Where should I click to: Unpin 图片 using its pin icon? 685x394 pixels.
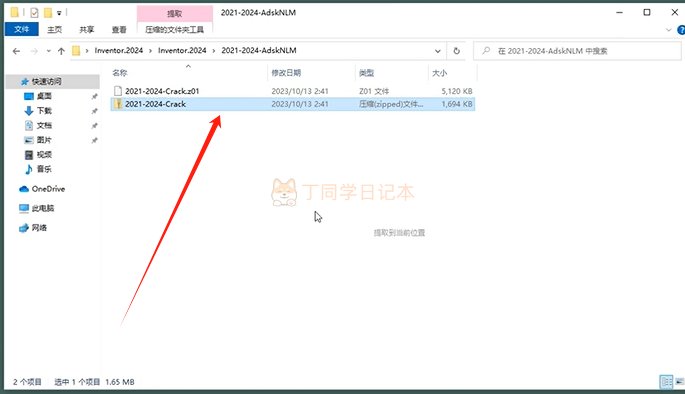94,141
